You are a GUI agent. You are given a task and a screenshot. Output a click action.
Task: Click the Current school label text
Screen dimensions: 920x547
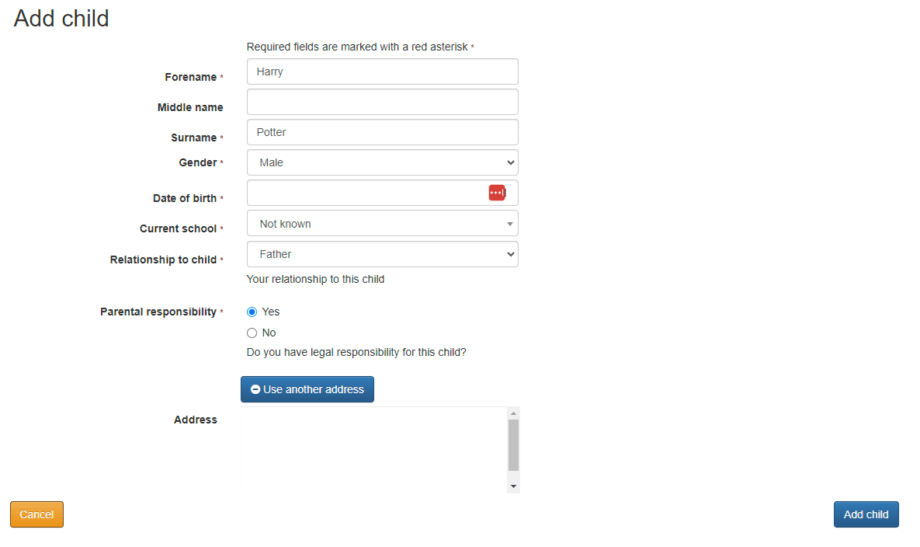click(x=178, y=229)
